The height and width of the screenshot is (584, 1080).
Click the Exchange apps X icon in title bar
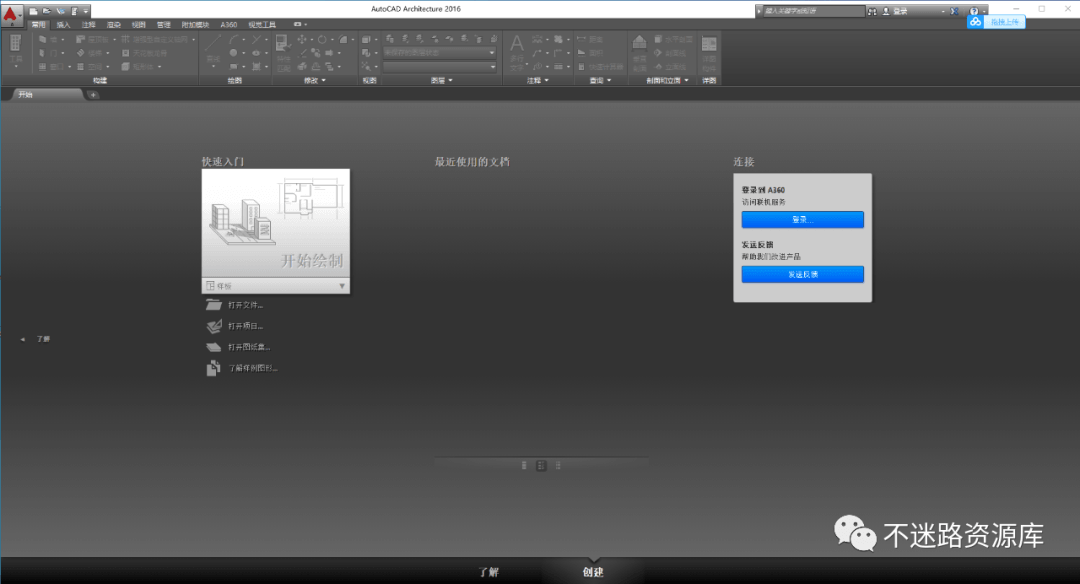click(x=954, y=11)
